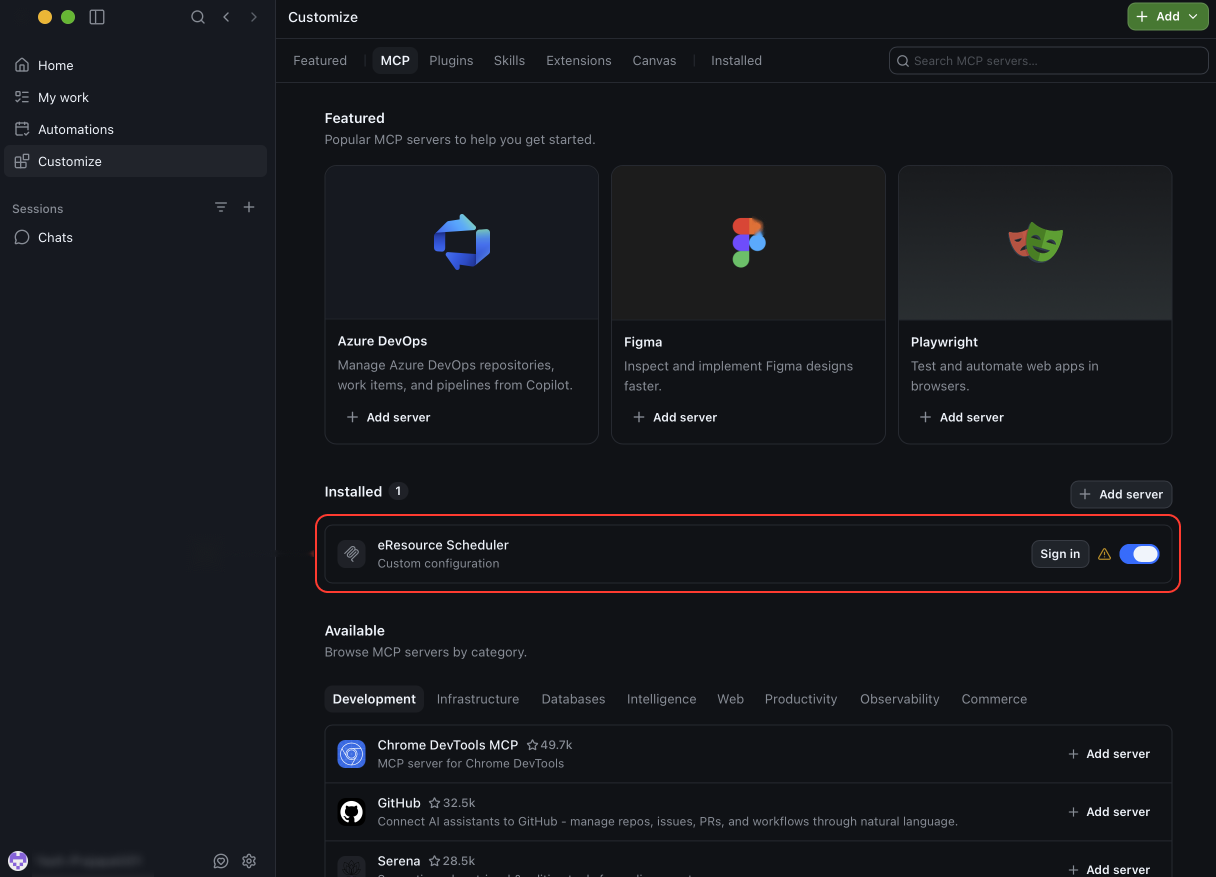
Task: Add server for Chrome DevTools MCP
Action: (x=1109, y=754)
